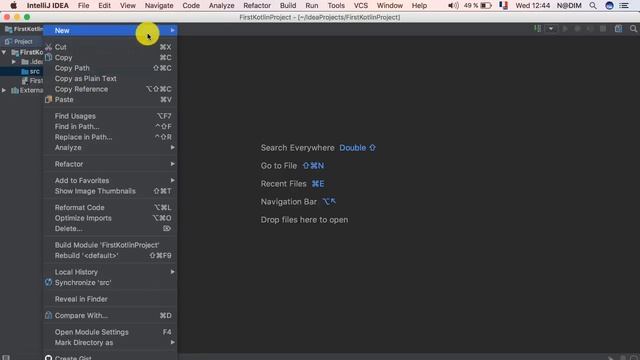Collapse the FirstKotlinProject root tree node

(4, 52)
